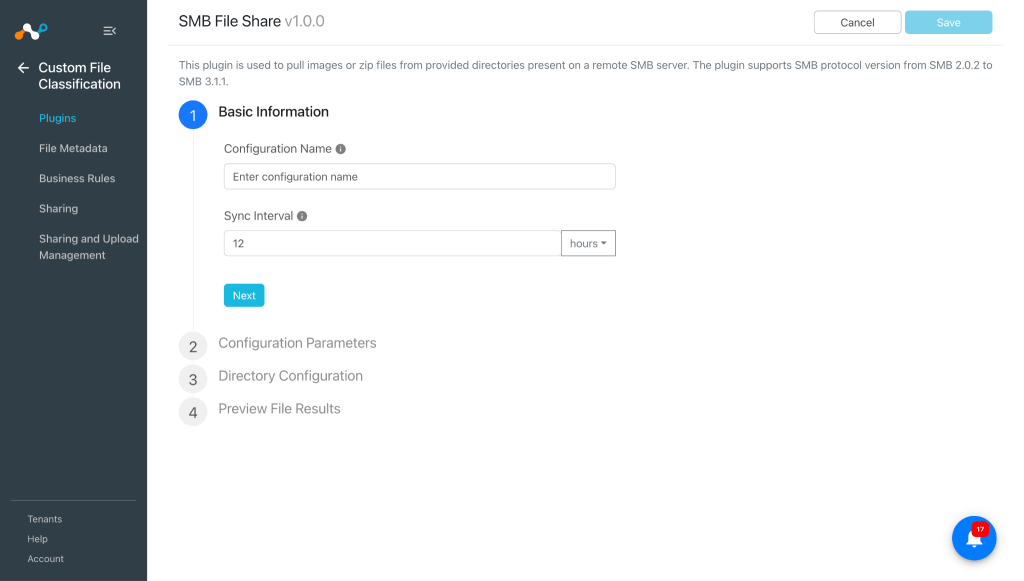1024x581 pixels.
Task: Click the Netskope logo icon
Action: [31, 31]
